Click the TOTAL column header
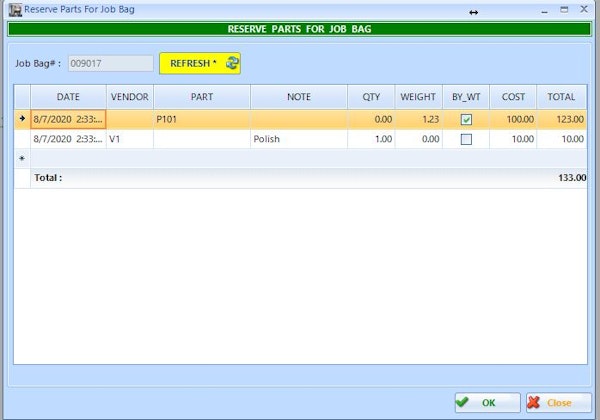Screen dimensions: 600x420 (561, 97)
